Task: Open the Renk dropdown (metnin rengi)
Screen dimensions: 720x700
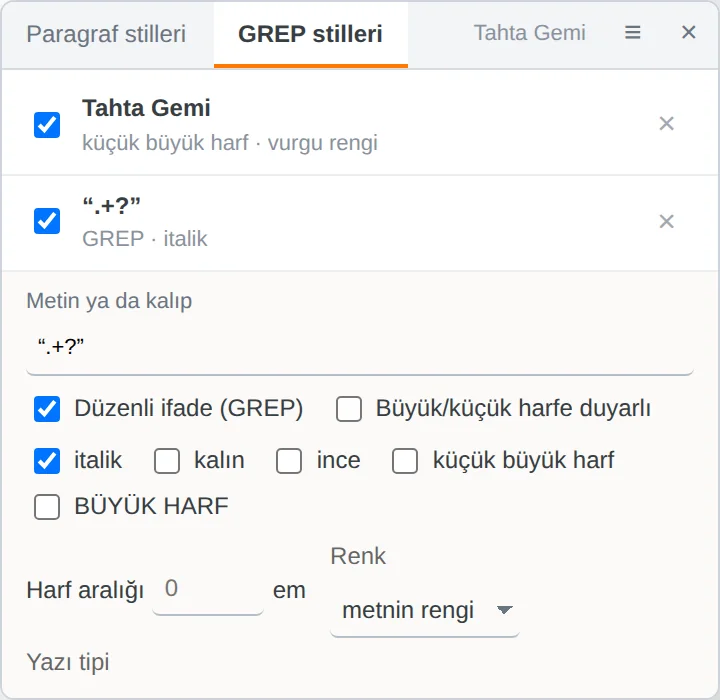Action: click(x=425, y=611)
